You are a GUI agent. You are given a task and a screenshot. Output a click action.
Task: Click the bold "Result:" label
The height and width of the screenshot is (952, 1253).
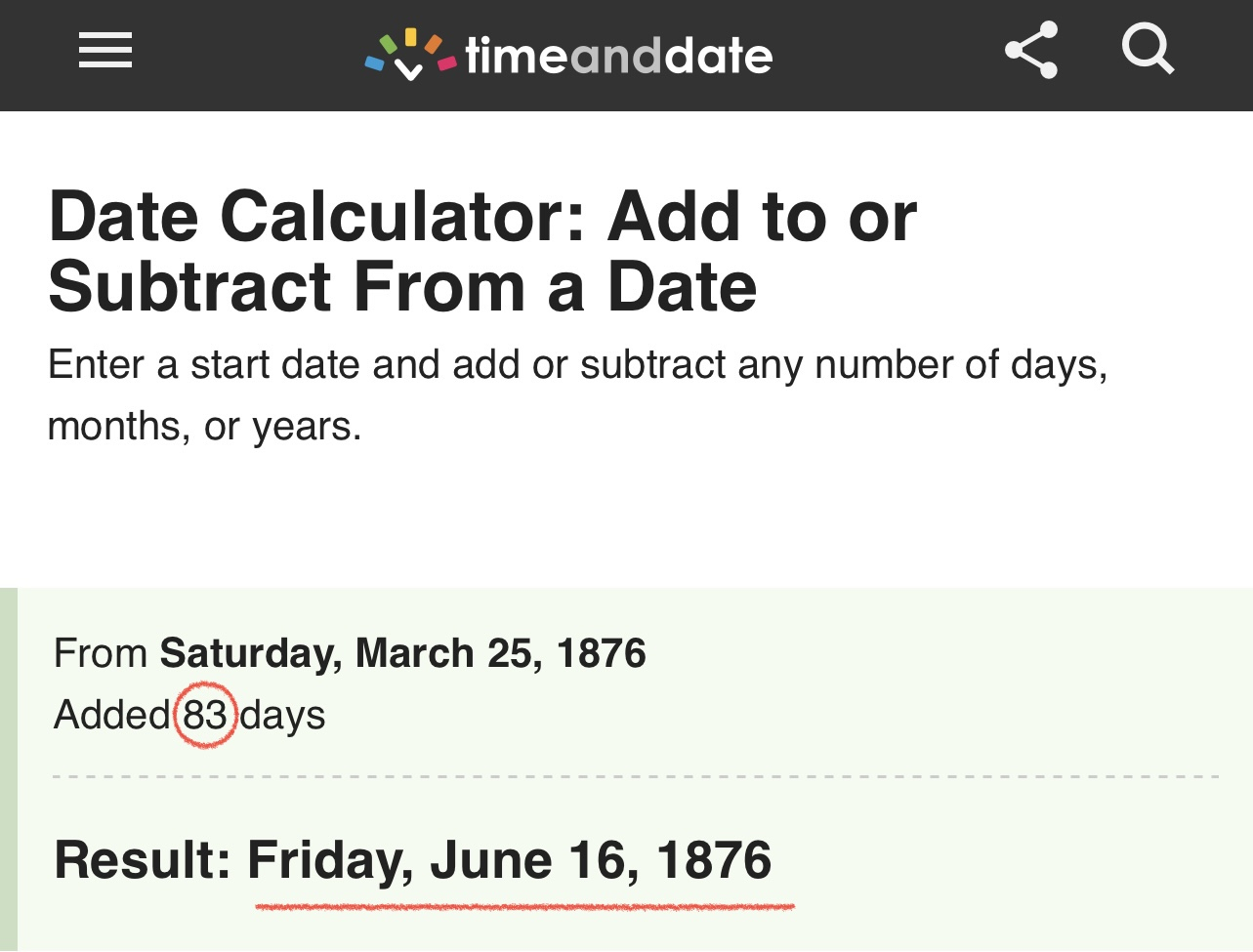pyautogui.click(x=143, y=860)
